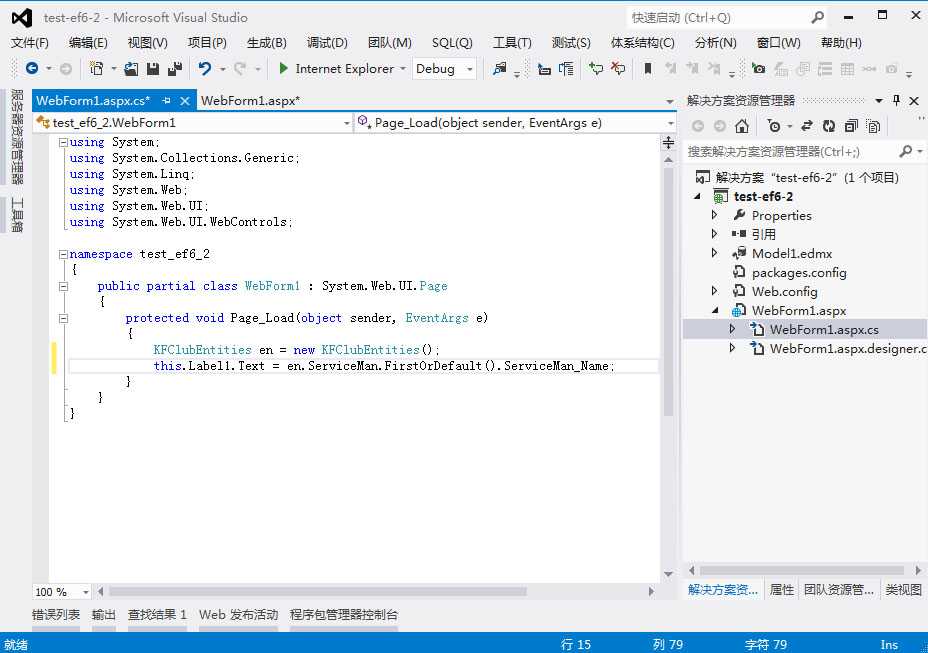Click Collapse All icon in Solution Explorer
928x653 pixels.
click(851, 126)
